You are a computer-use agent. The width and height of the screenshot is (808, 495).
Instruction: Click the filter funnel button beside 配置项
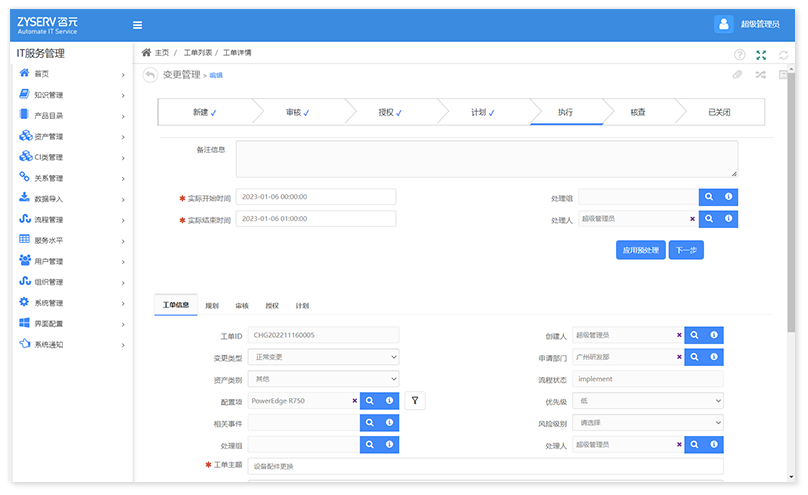pyautogui.click(x=415, y=401)
